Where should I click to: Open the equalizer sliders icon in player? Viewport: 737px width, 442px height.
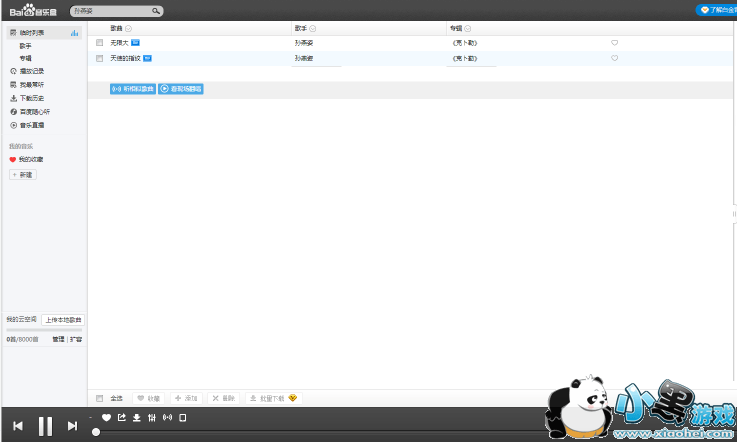(x=152, y=418)
